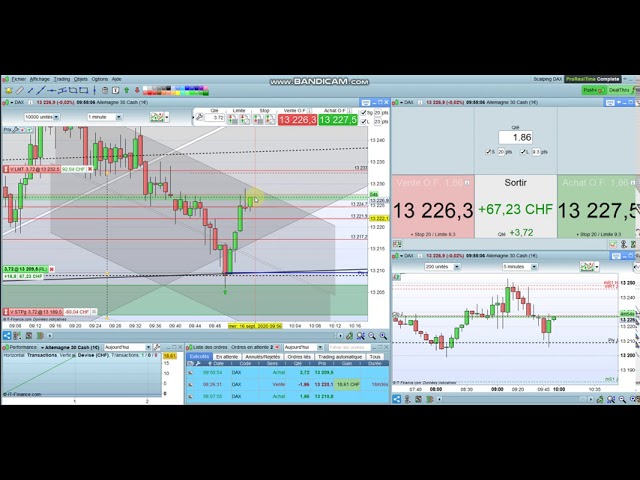This screenshot has width=640, height=480.
Task: Select the green up arrow tool
Action: 127,90
